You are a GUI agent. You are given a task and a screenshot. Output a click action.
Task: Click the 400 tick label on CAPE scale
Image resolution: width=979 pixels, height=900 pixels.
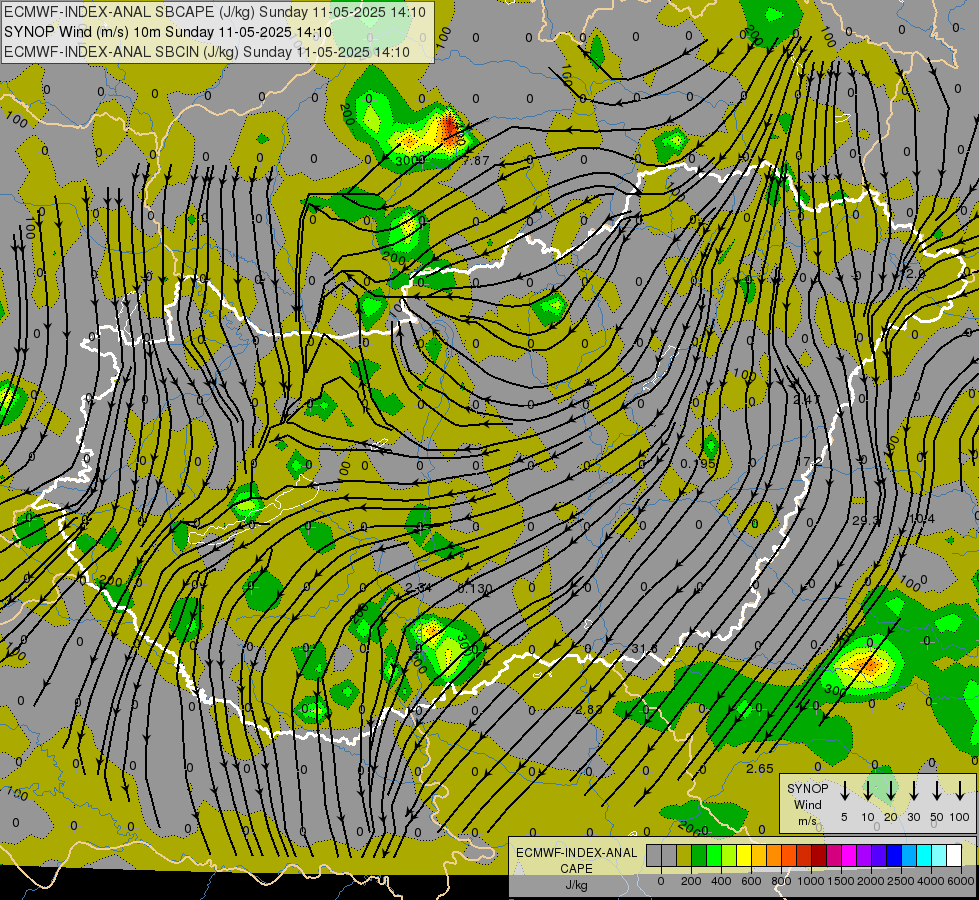point(721,881)
